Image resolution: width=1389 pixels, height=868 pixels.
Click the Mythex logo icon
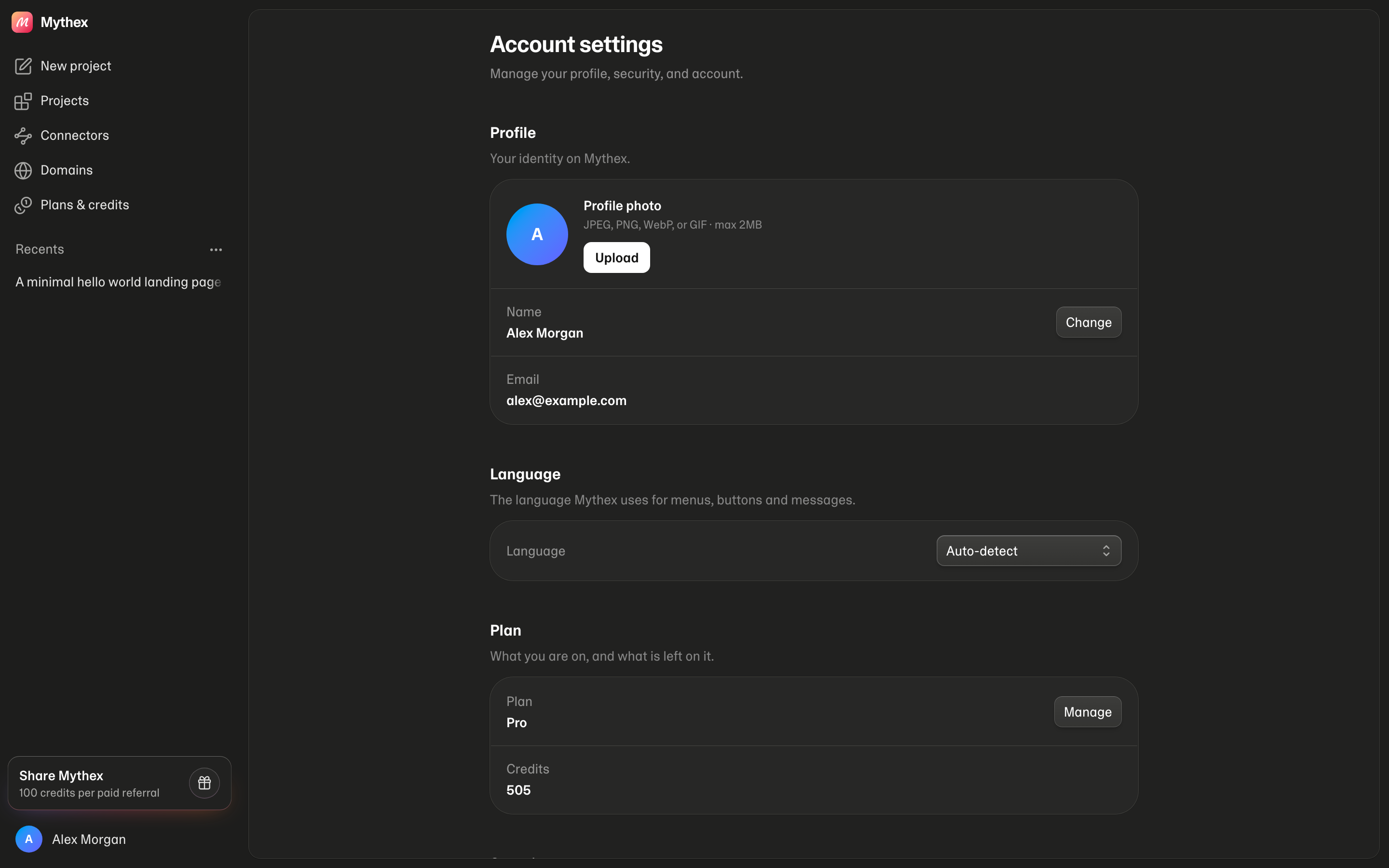tap(22, 22)
